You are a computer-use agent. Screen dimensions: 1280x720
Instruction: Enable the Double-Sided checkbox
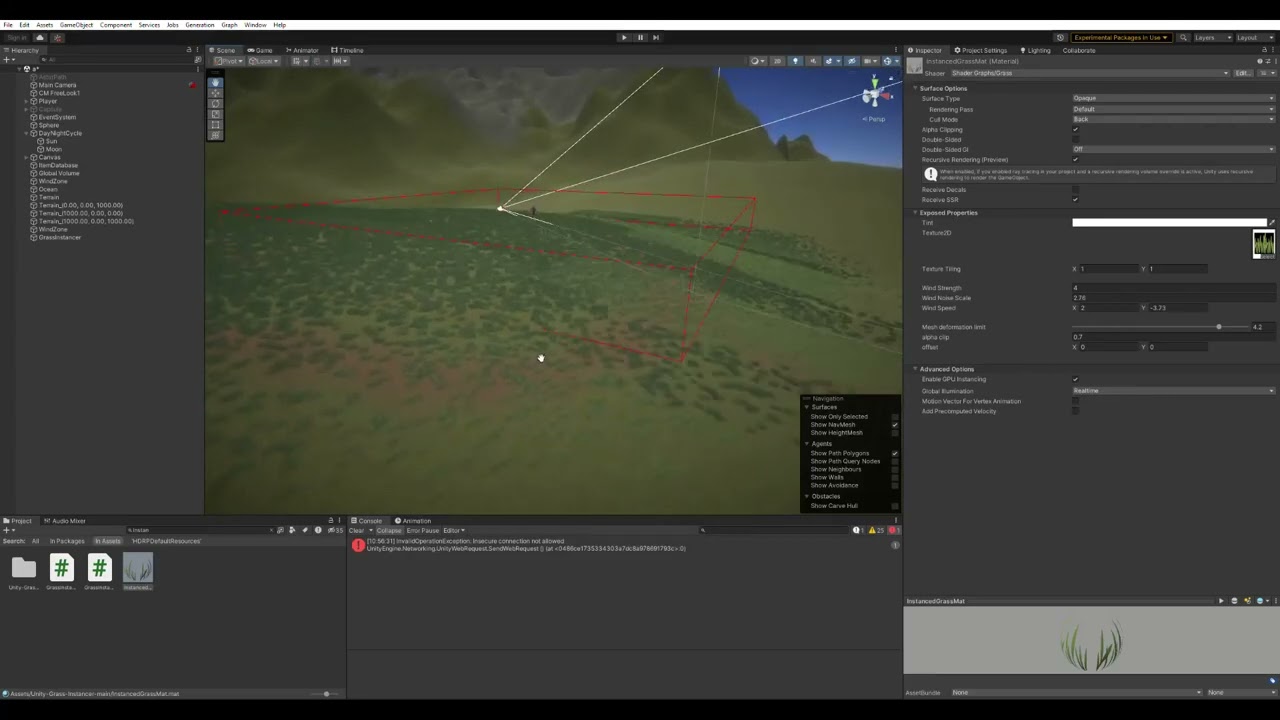(1075, 139)
